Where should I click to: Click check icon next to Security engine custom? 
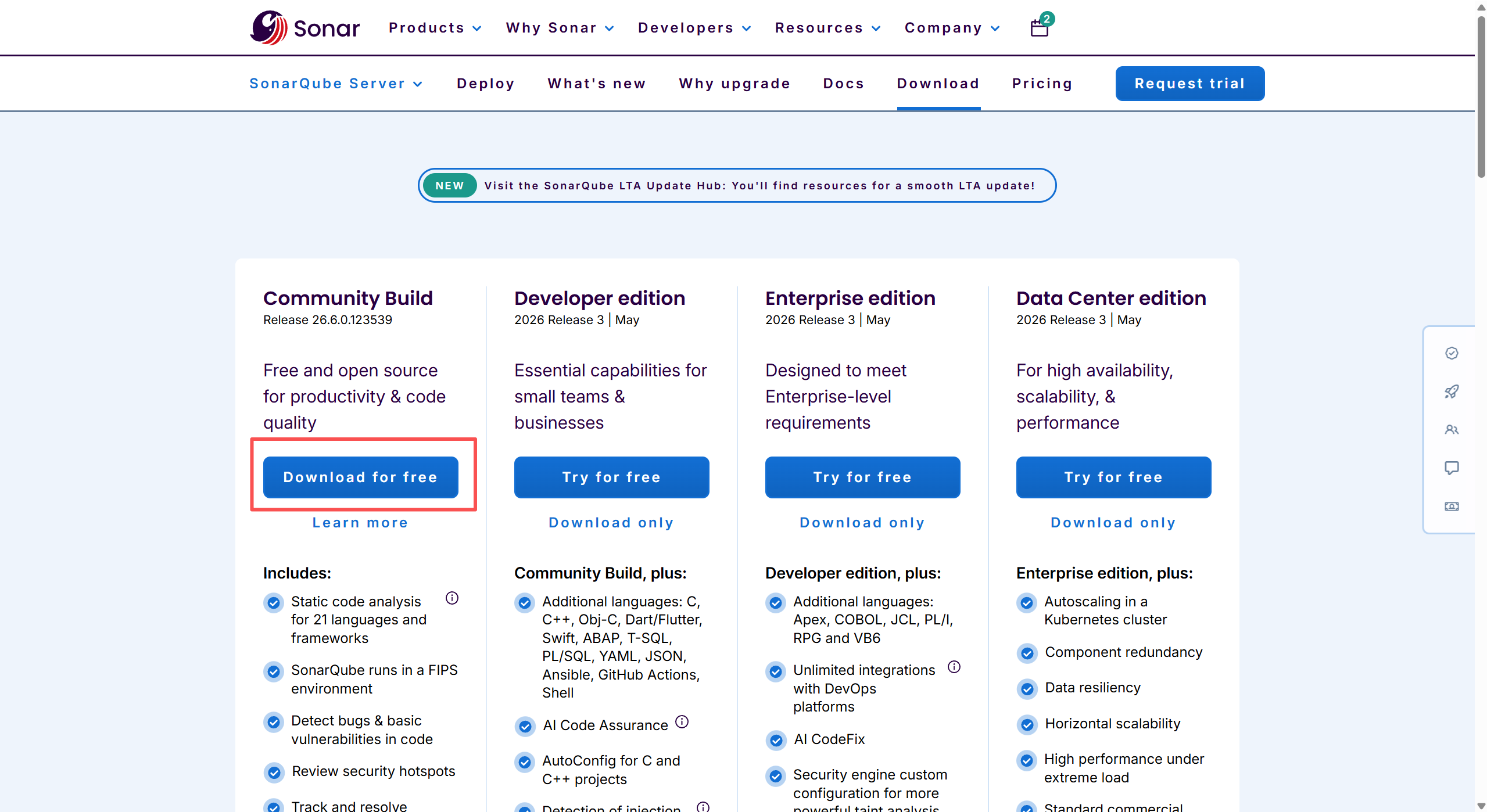[776, 776]
